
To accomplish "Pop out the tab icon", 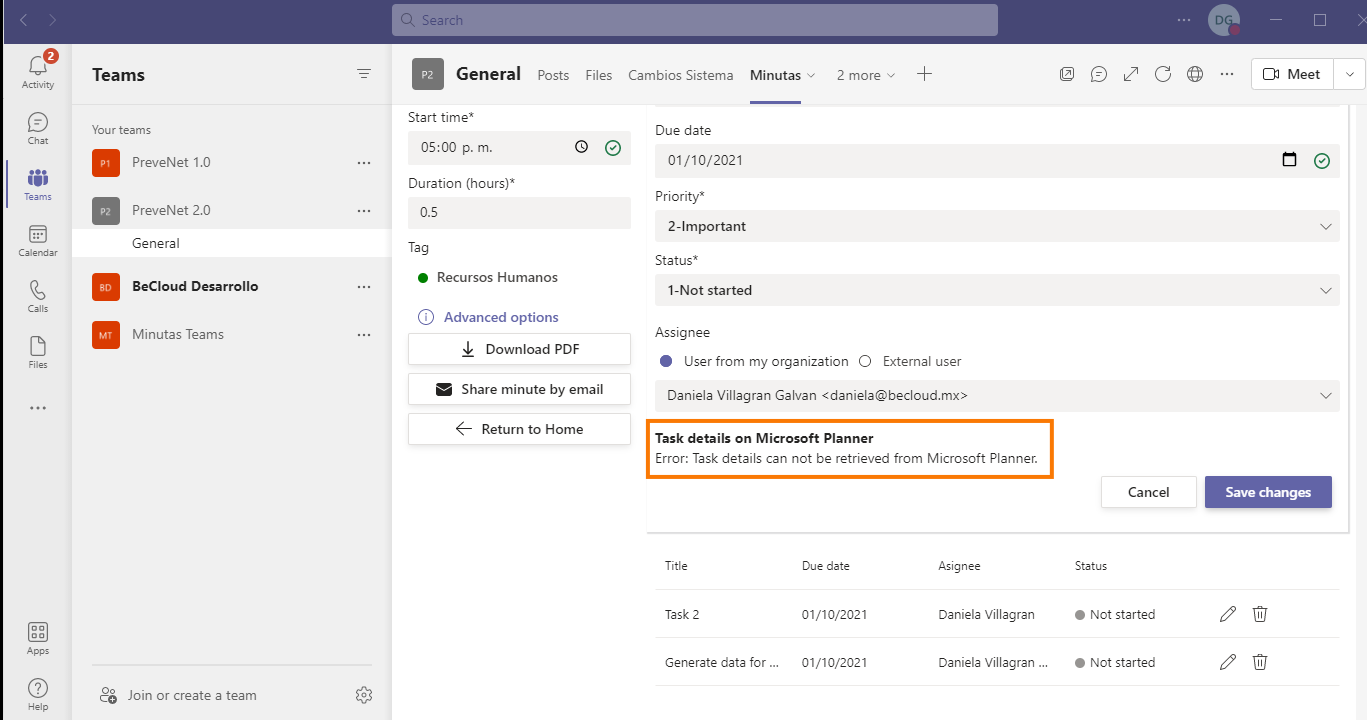I will pos(1068,74).
